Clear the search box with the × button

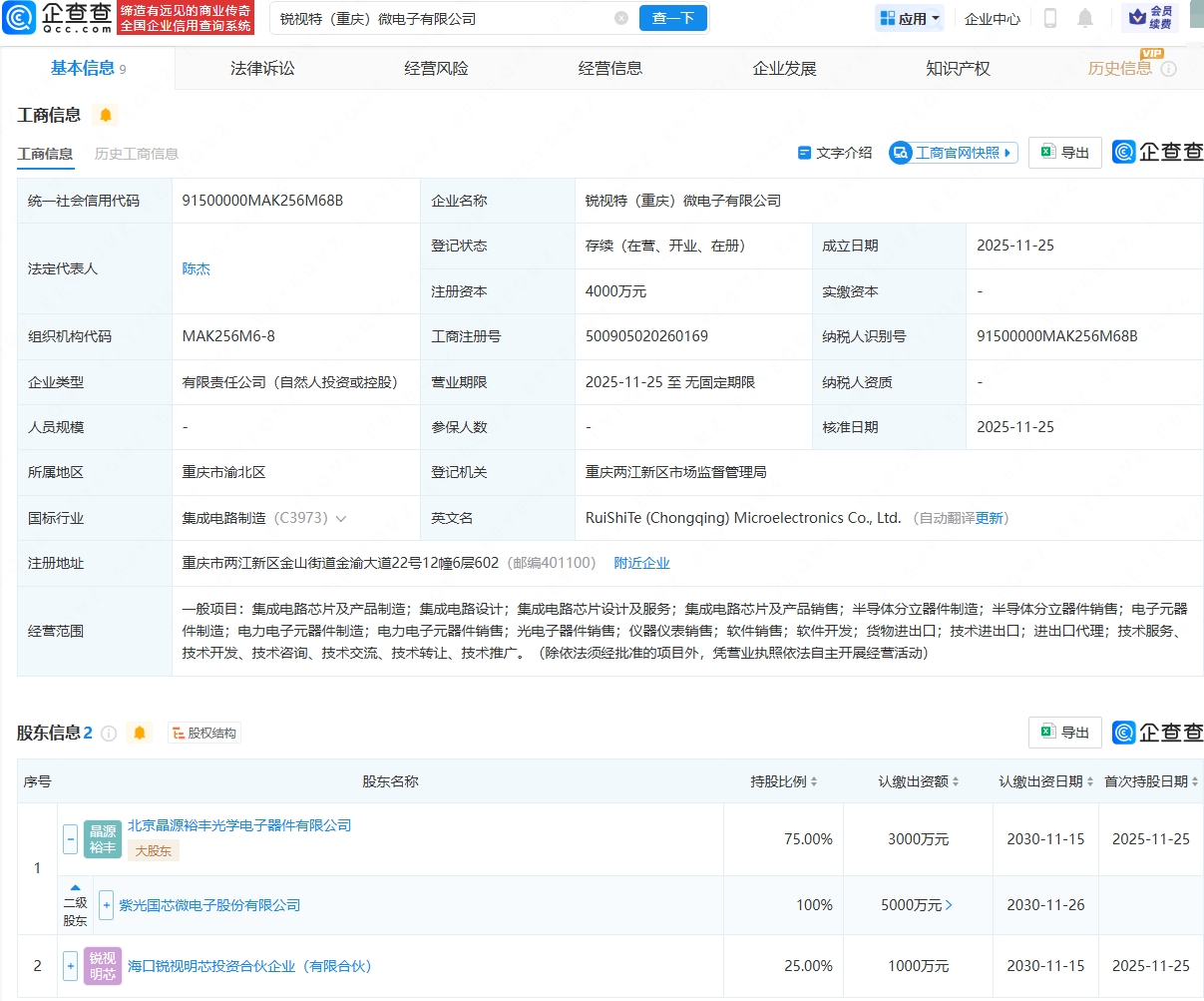pyautogui.click(x=621, y=18)
